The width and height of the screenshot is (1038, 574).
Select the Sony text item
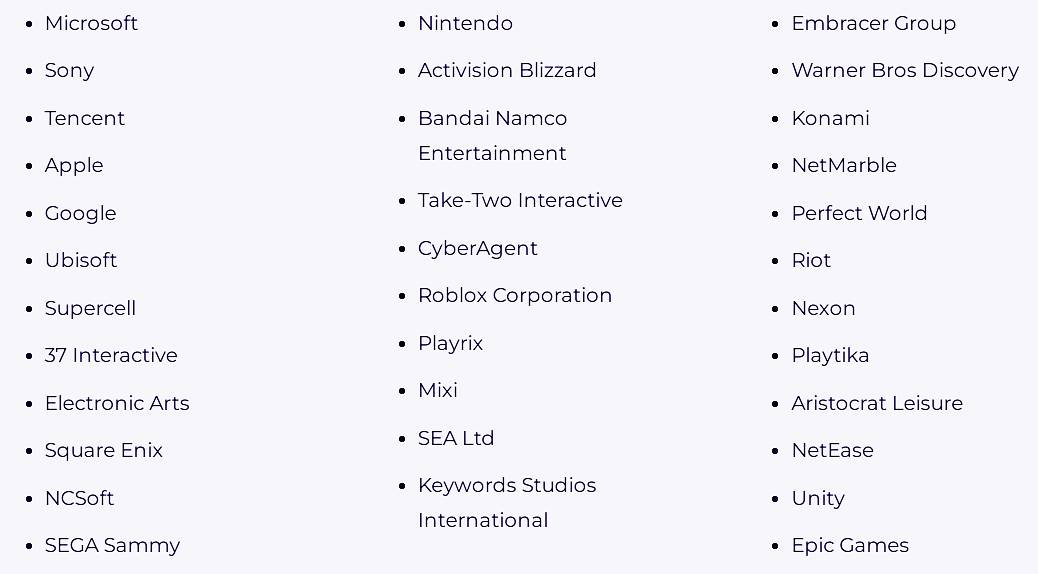click(x=70, y=71)
